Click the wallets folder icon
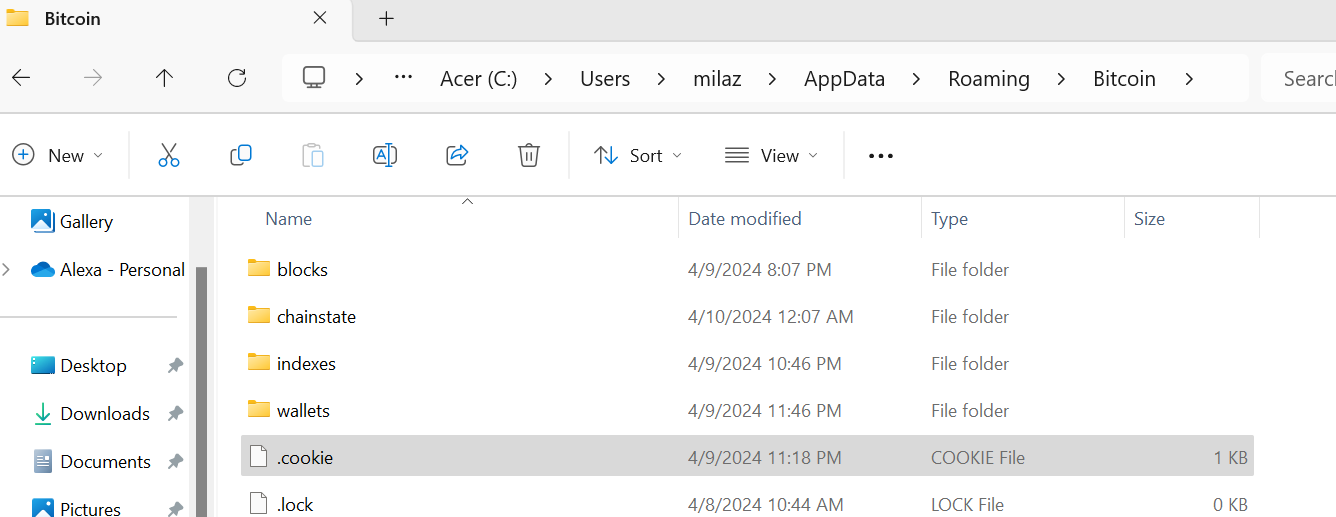The image size is (1336, 517). 259,409
